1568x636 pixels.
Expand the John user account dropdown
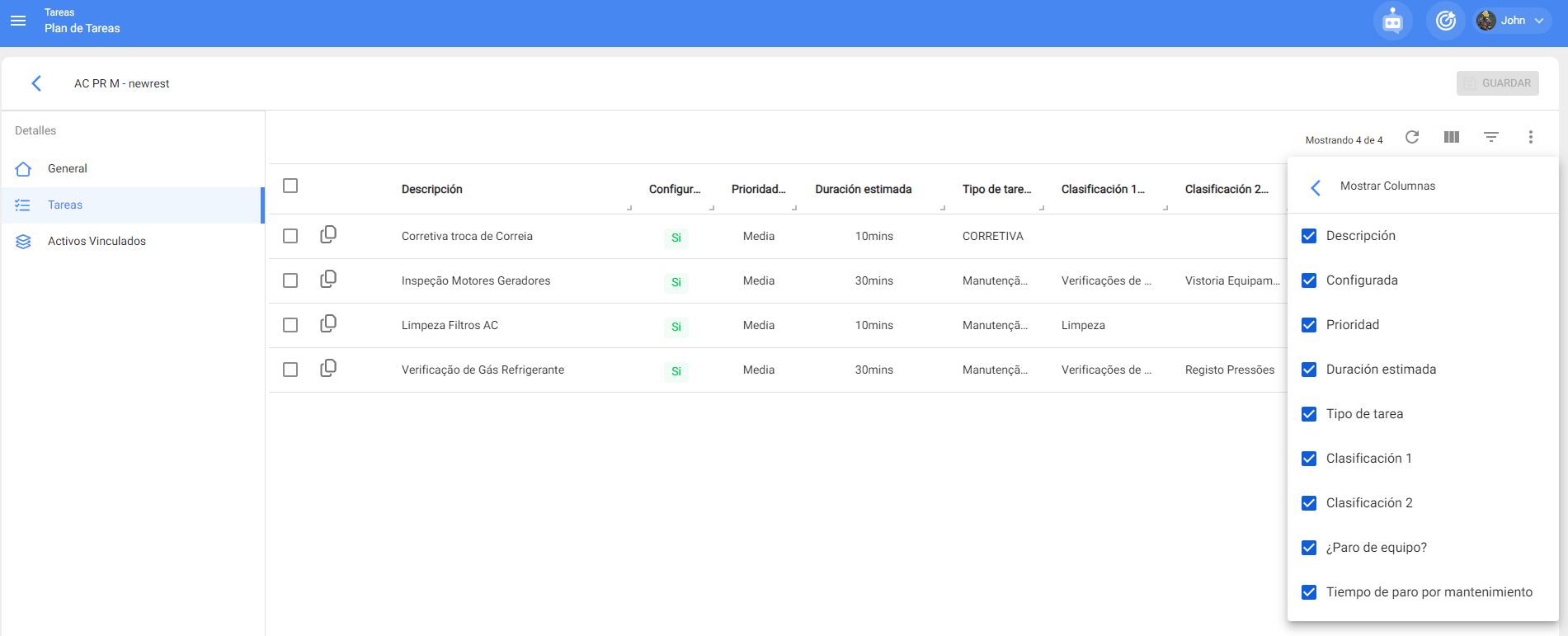coord(1513,21)
